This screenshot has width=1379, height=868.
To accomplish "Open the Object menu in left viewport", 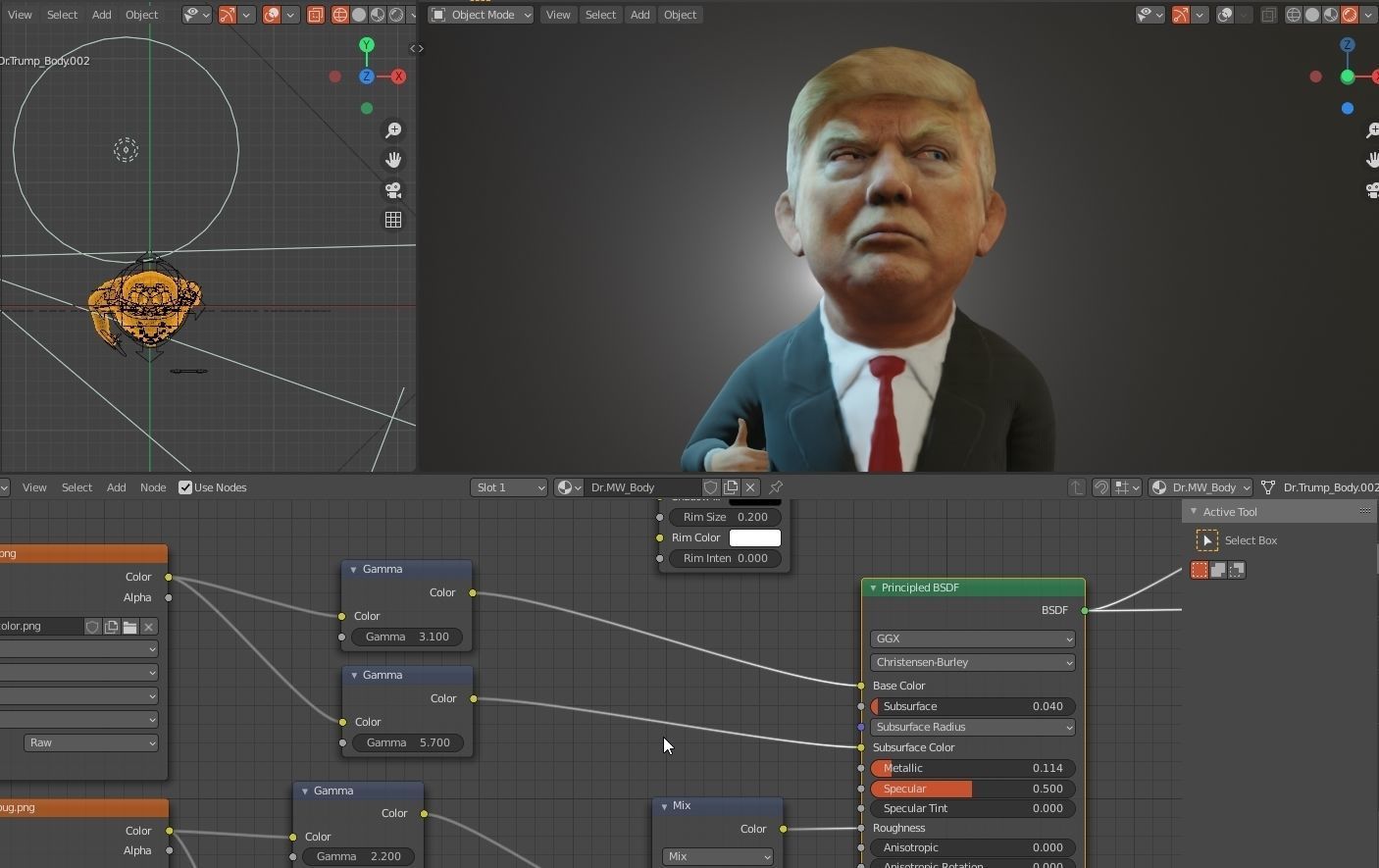I will coord(141,15).
